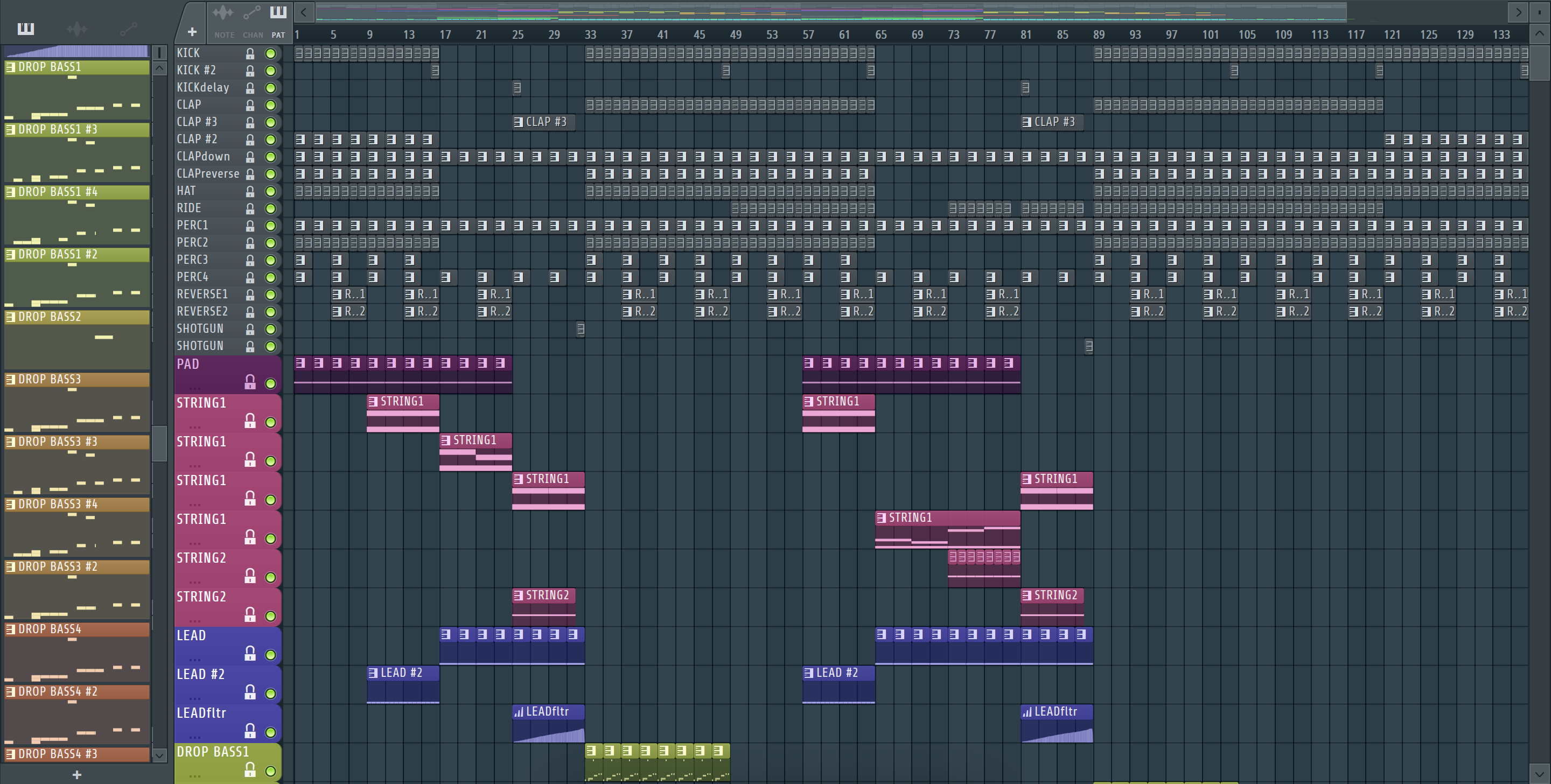Select DROP BASS1 #2 pattern in picker
This screenshot has height=784, width=1551.
[x=77, y=278]
